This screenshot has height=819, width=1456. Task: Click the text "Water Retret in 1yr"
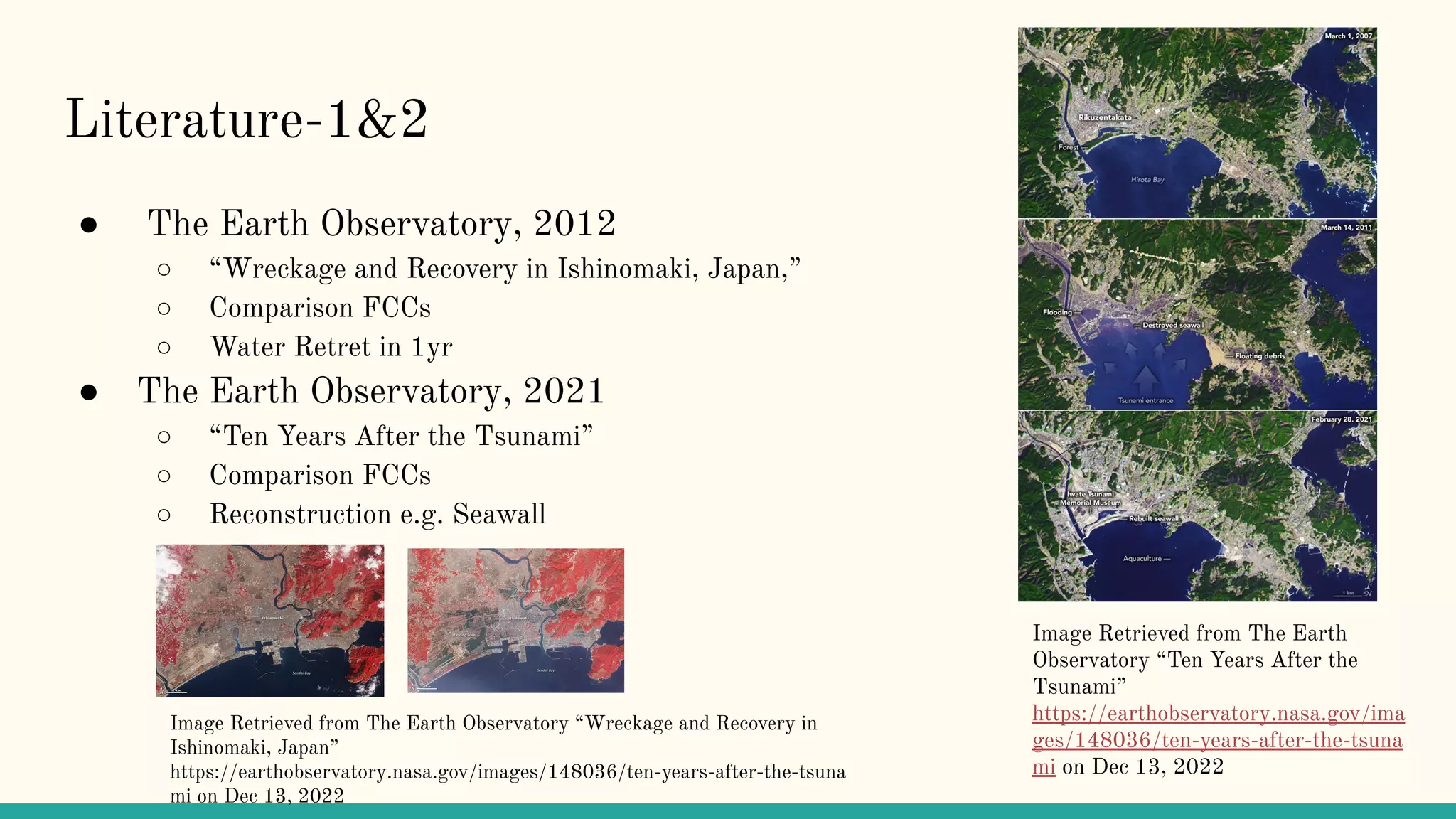click(331, 347)
